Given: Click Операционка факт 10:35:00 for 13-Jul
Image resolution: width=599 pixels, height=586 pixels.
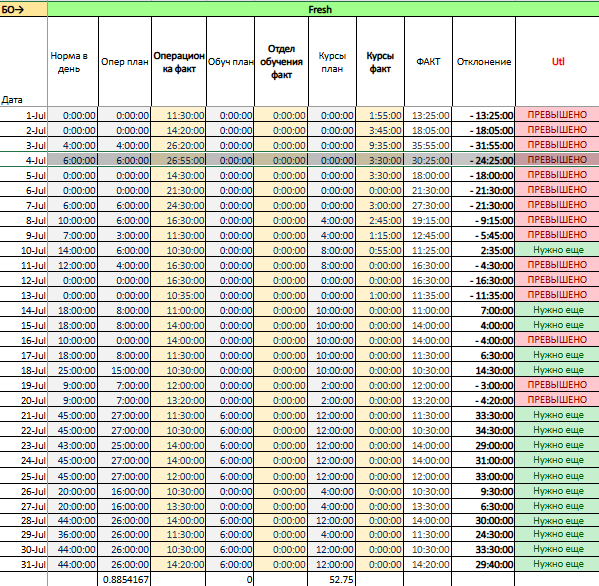Looking at the screenshot, I should [179, 295].
